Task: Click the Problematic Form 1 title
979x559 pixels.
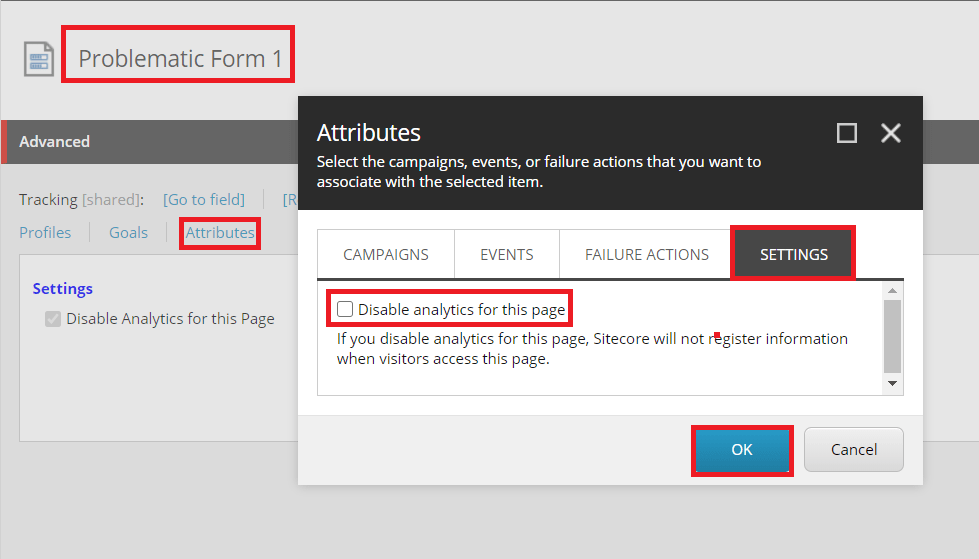Action: point(180,59)
